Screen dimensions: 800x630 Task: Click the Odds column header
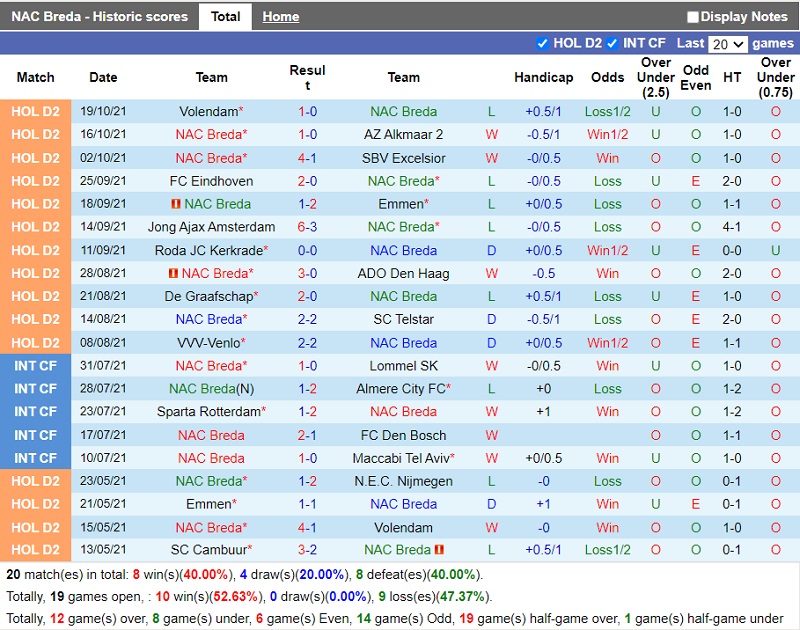pos(607,78)
